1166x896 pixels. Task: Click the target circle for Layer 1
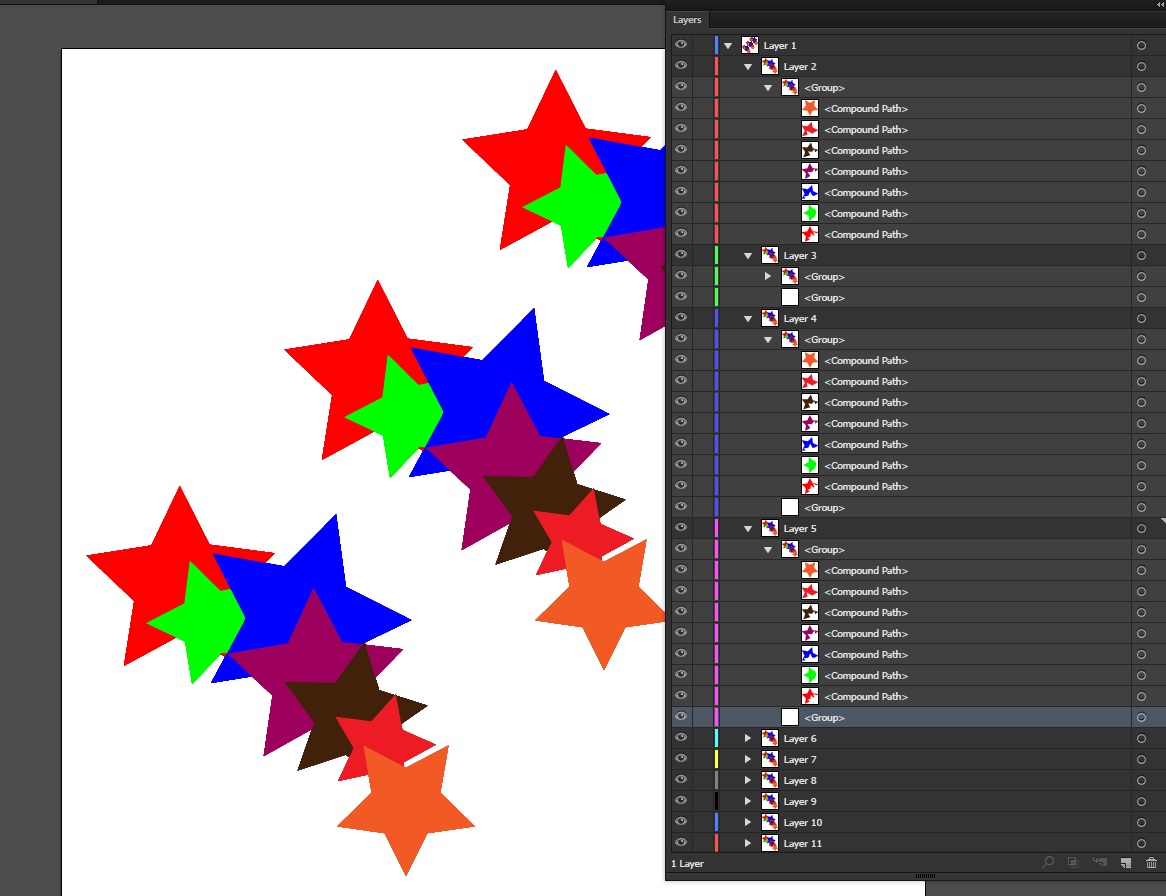1141,46
